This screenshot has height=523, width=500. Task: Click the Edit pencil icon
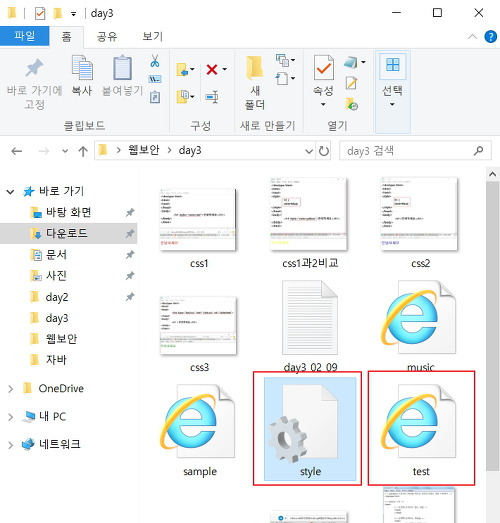click(351, 83)
